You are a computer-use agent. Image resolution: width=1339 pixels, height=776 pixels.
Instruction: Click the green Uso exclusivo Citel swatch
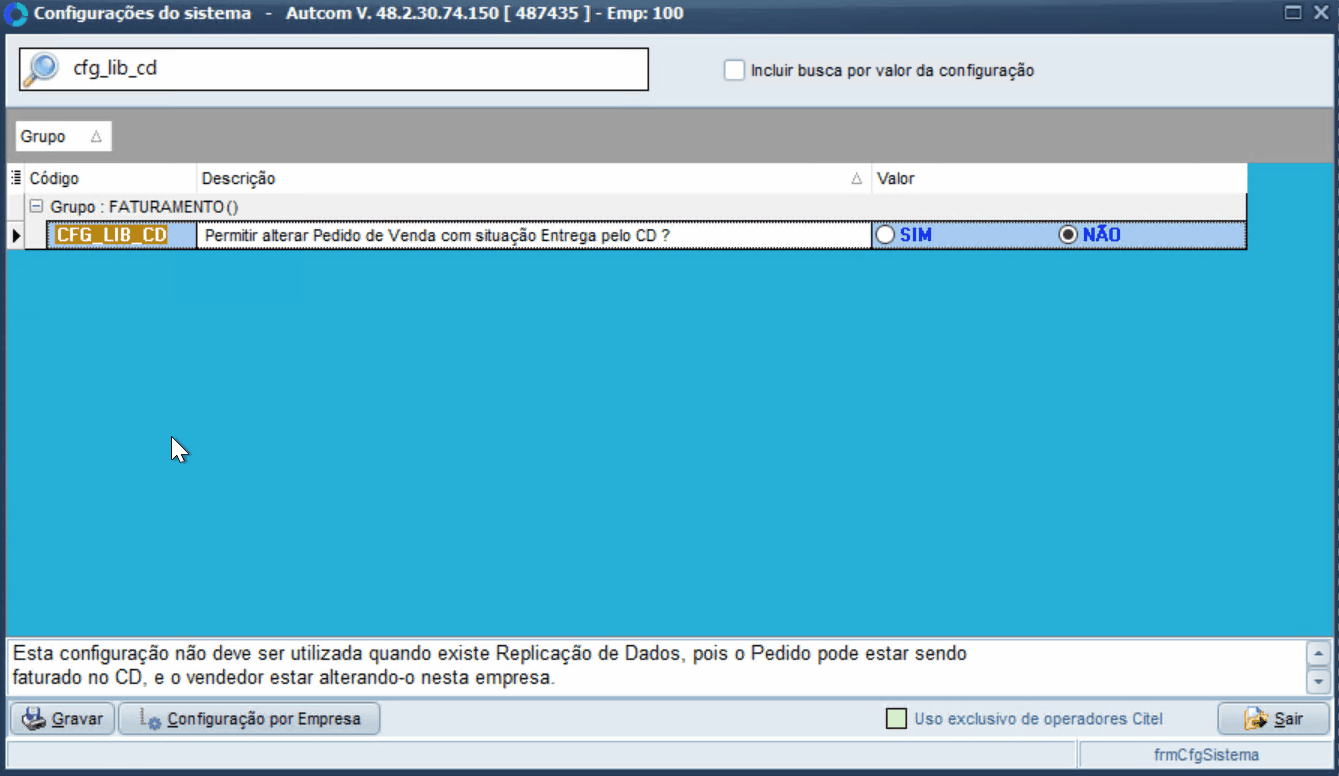(x=897, y=719)
